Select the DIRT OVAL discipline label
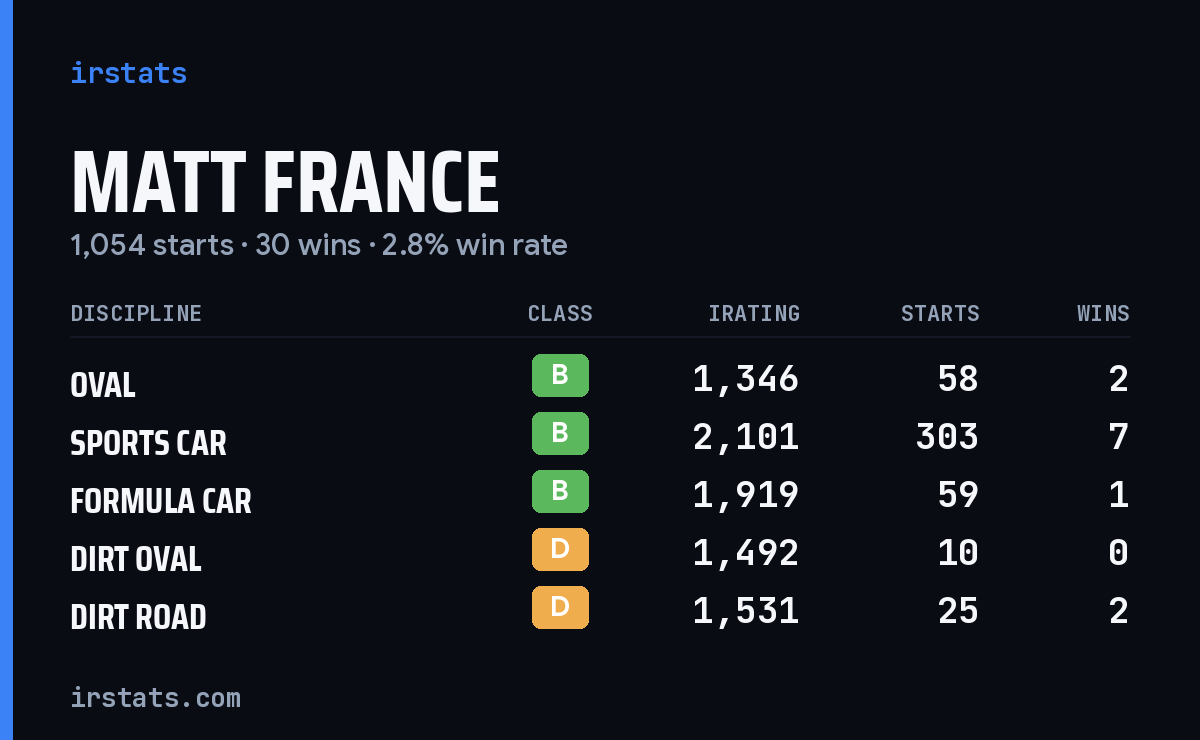The width and height of the screenshot is (1200, 740). click(x=136, y=559)
